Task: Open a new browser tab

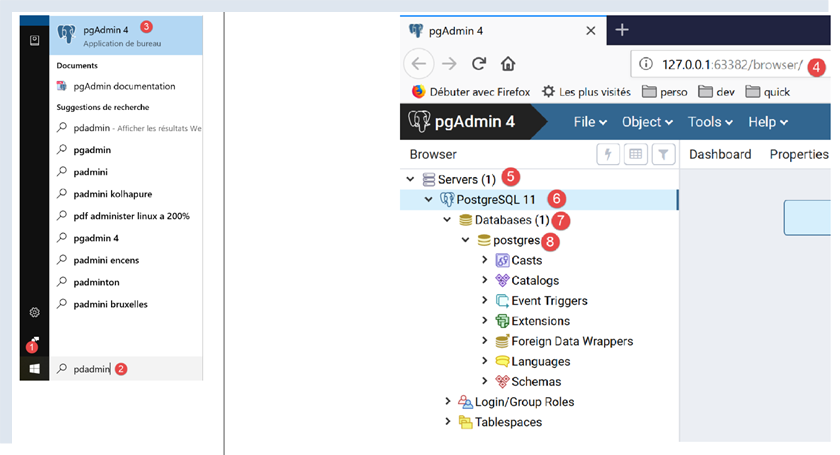Action: coord(622,30)
